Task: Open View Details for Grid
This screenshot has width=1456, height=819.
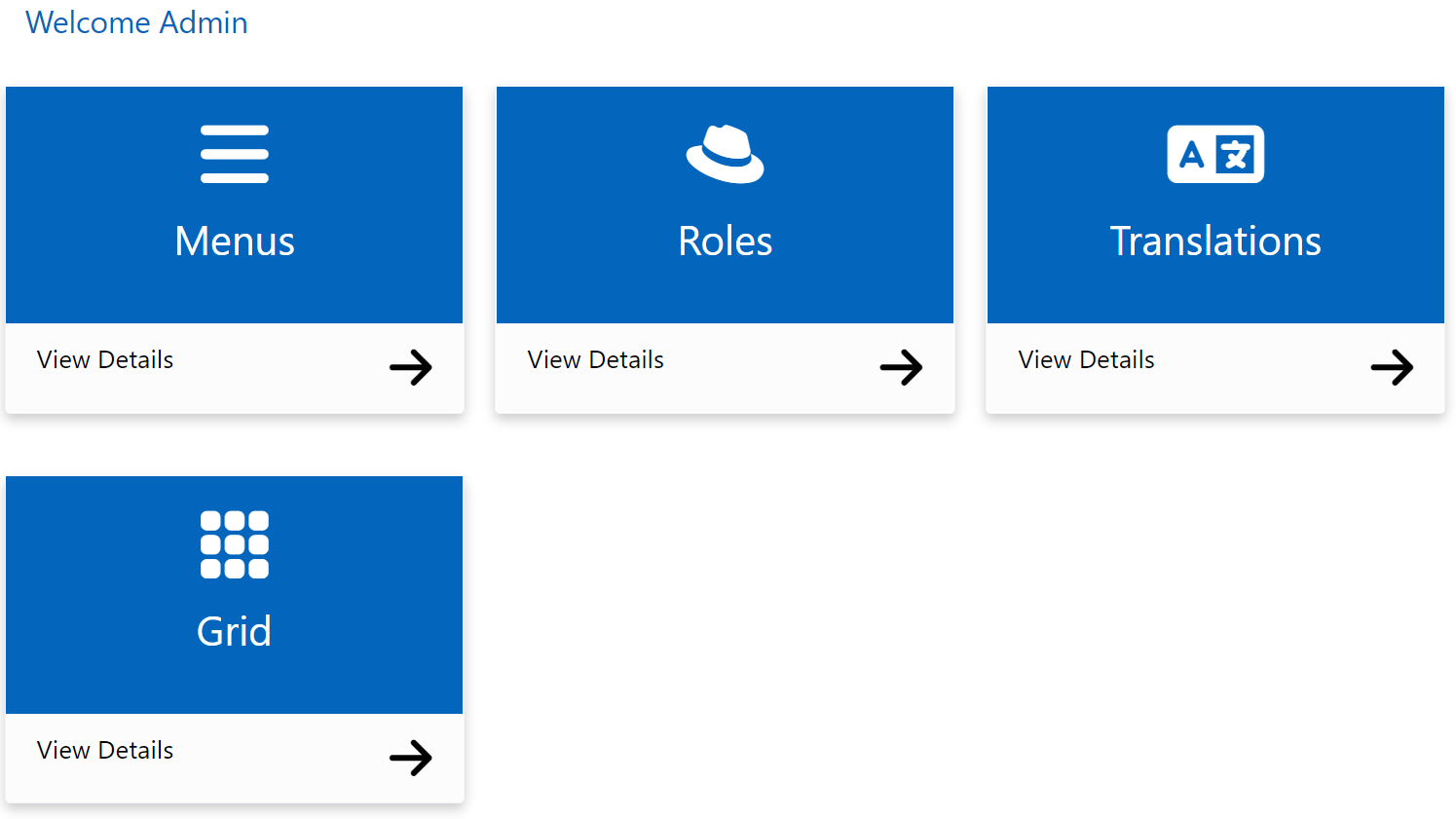Action: click(x=105, y=751)
